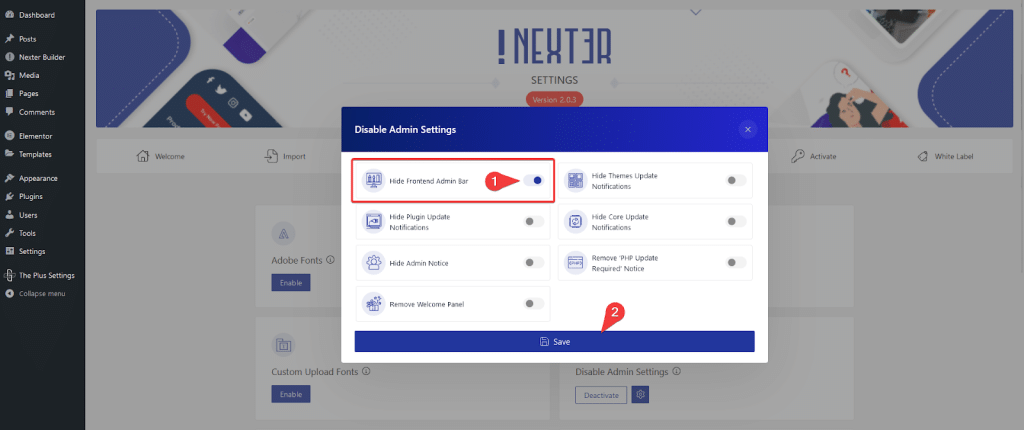Click the Custom Upload Fonts info icon
The height and width of the screenshot is (430, 1024).
(366, 371)
